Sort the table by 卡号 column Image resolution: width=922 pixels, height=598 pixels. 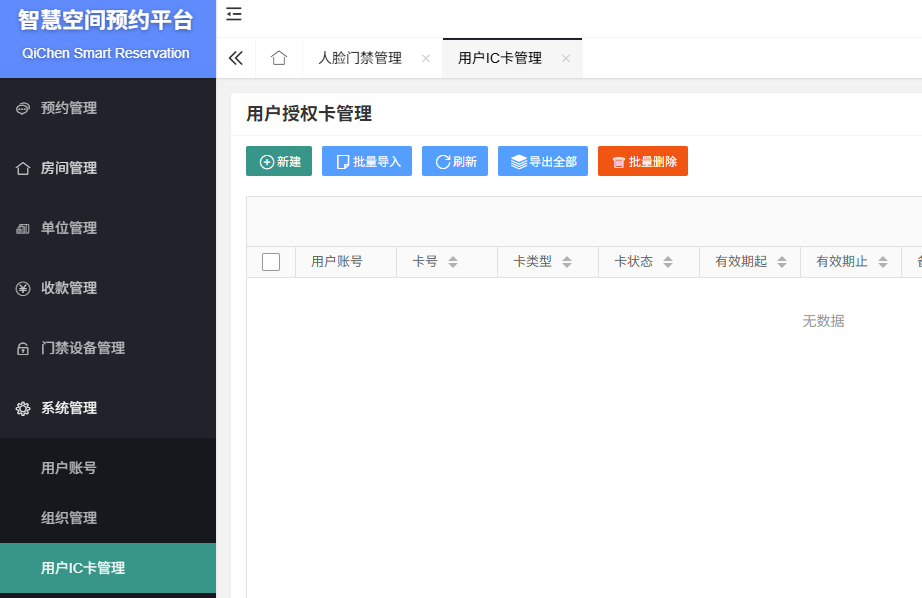(452, 262)
